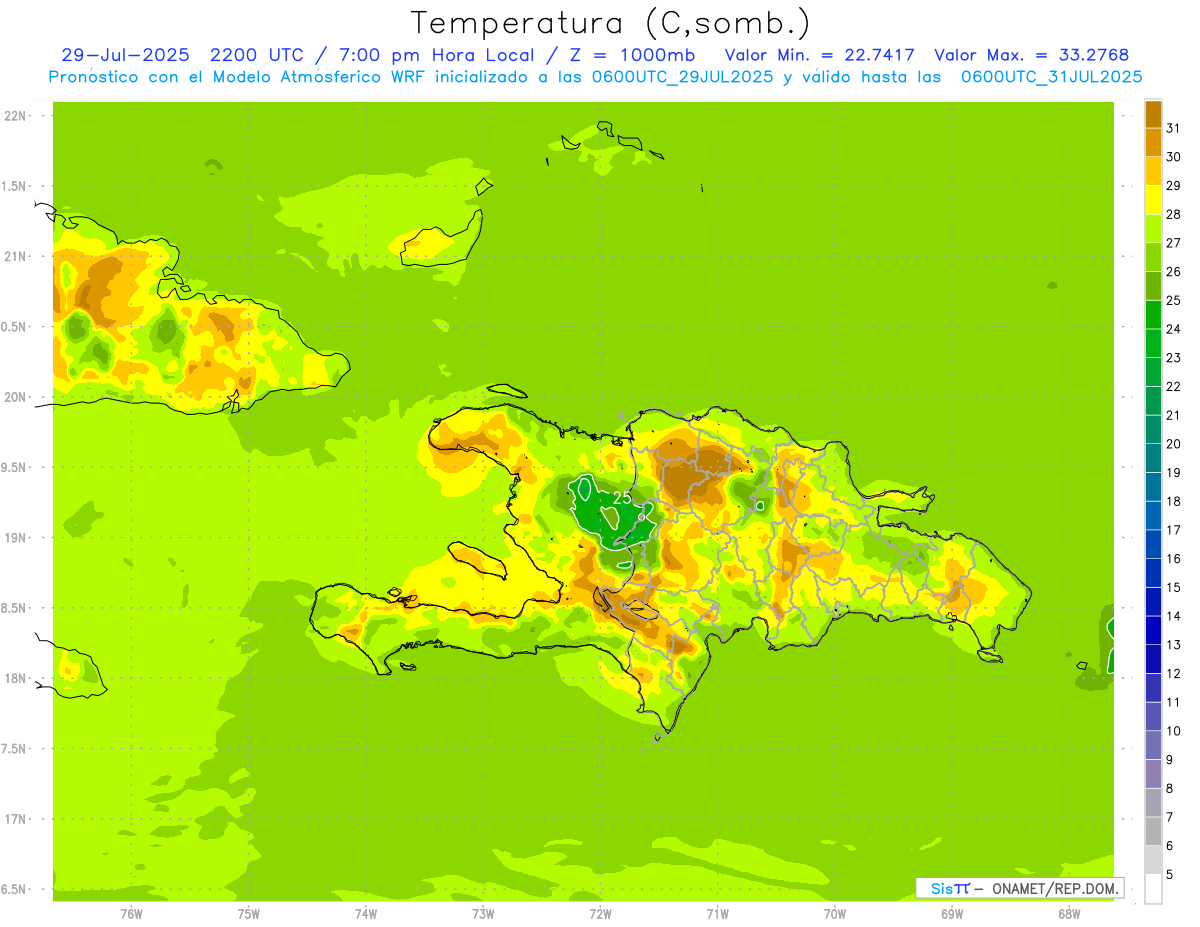1200x927 pixels.
Task: Click the dark brown swatch above 31
Action: pos(1153,113)
